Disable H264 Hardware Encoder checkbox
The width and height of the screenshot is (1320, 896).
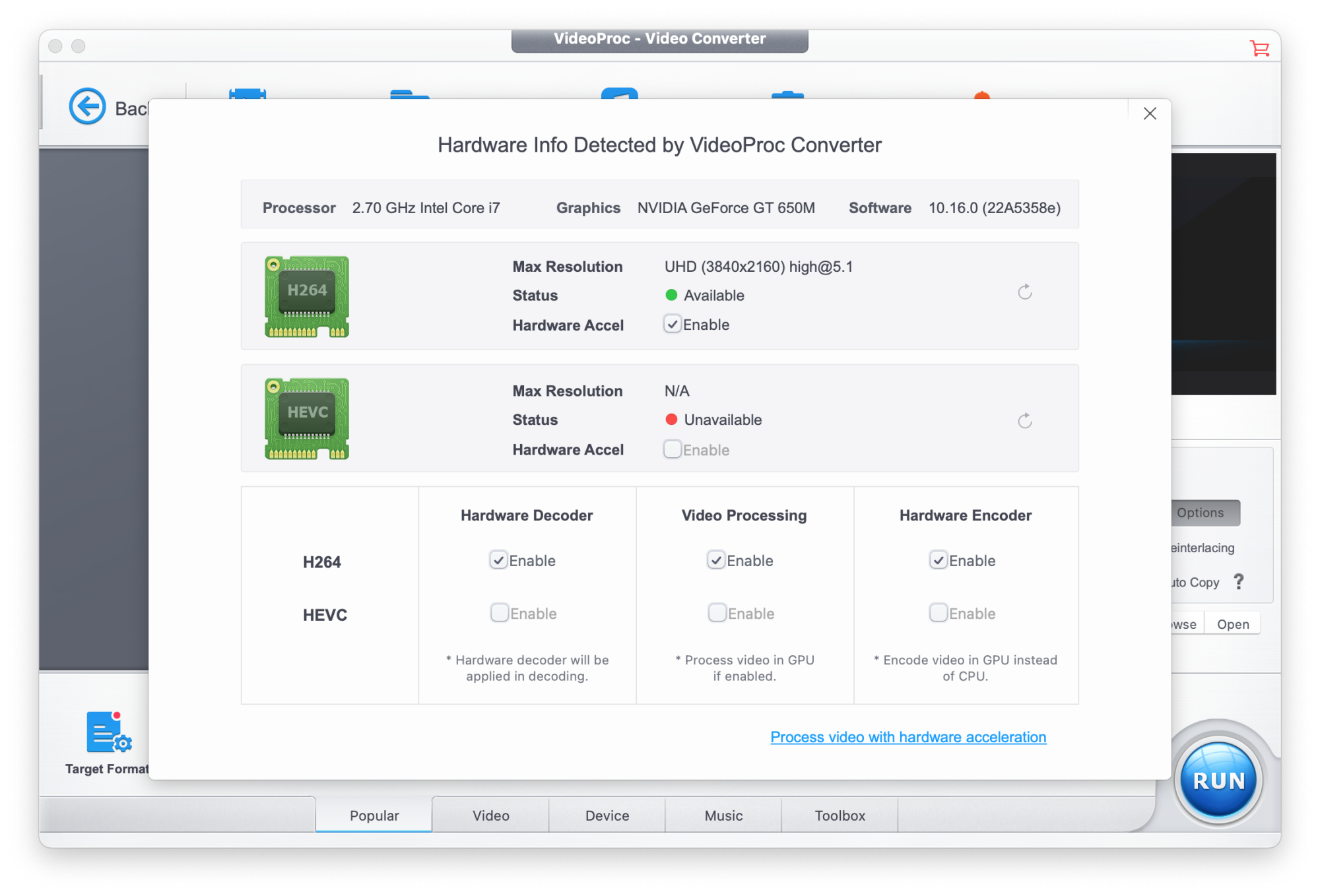pyautogui.click(x=938, y=560)
